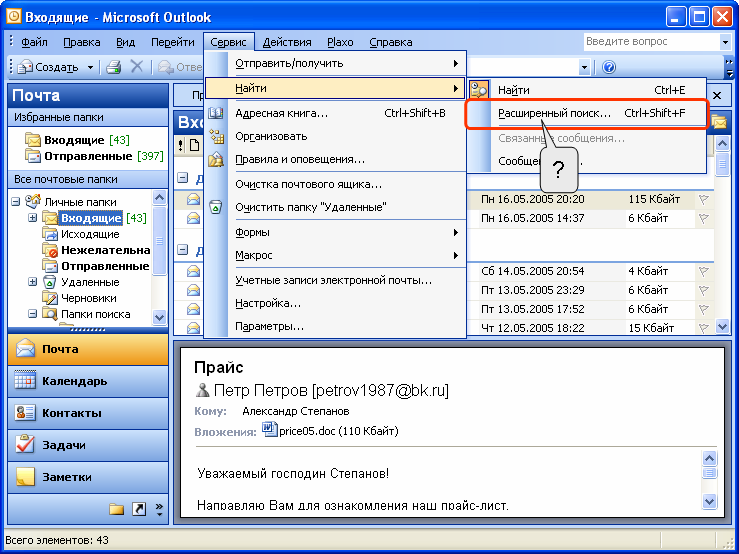This screenshot has width=739, height=554.
Task: Select Расширенный поиск submenu item
Action: pyautogui.click(x=586, y=113)
